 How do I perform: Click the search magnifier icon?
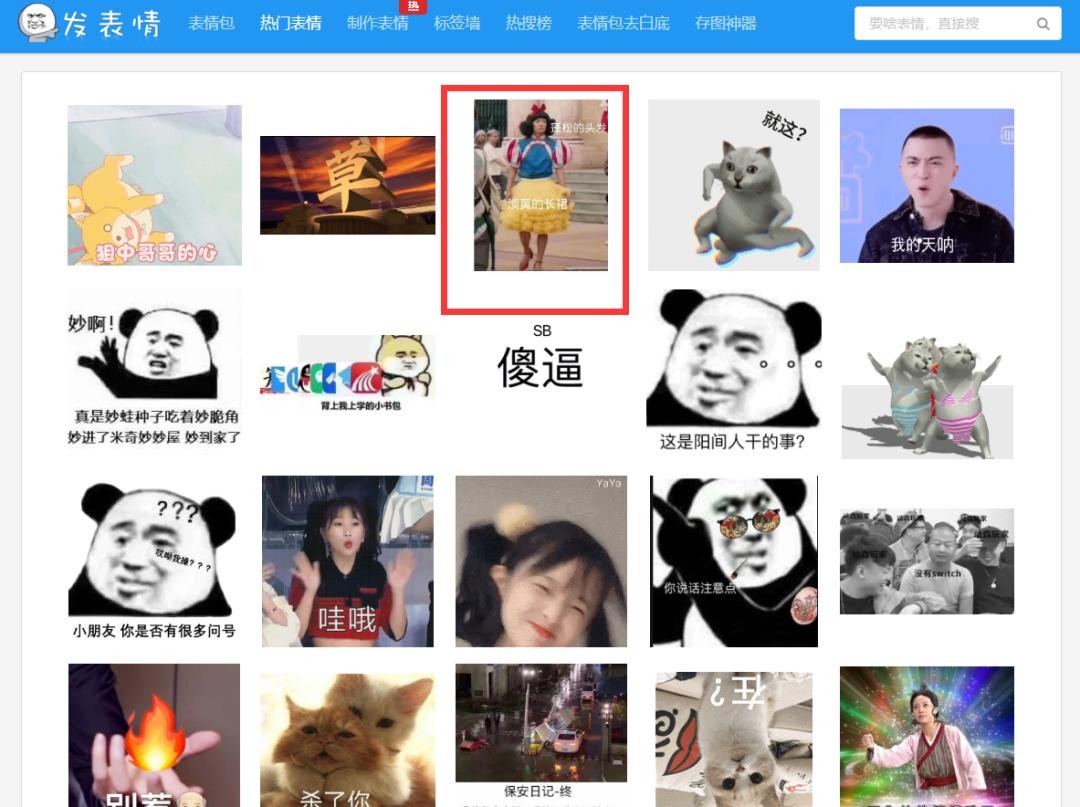click(1043, 24)
